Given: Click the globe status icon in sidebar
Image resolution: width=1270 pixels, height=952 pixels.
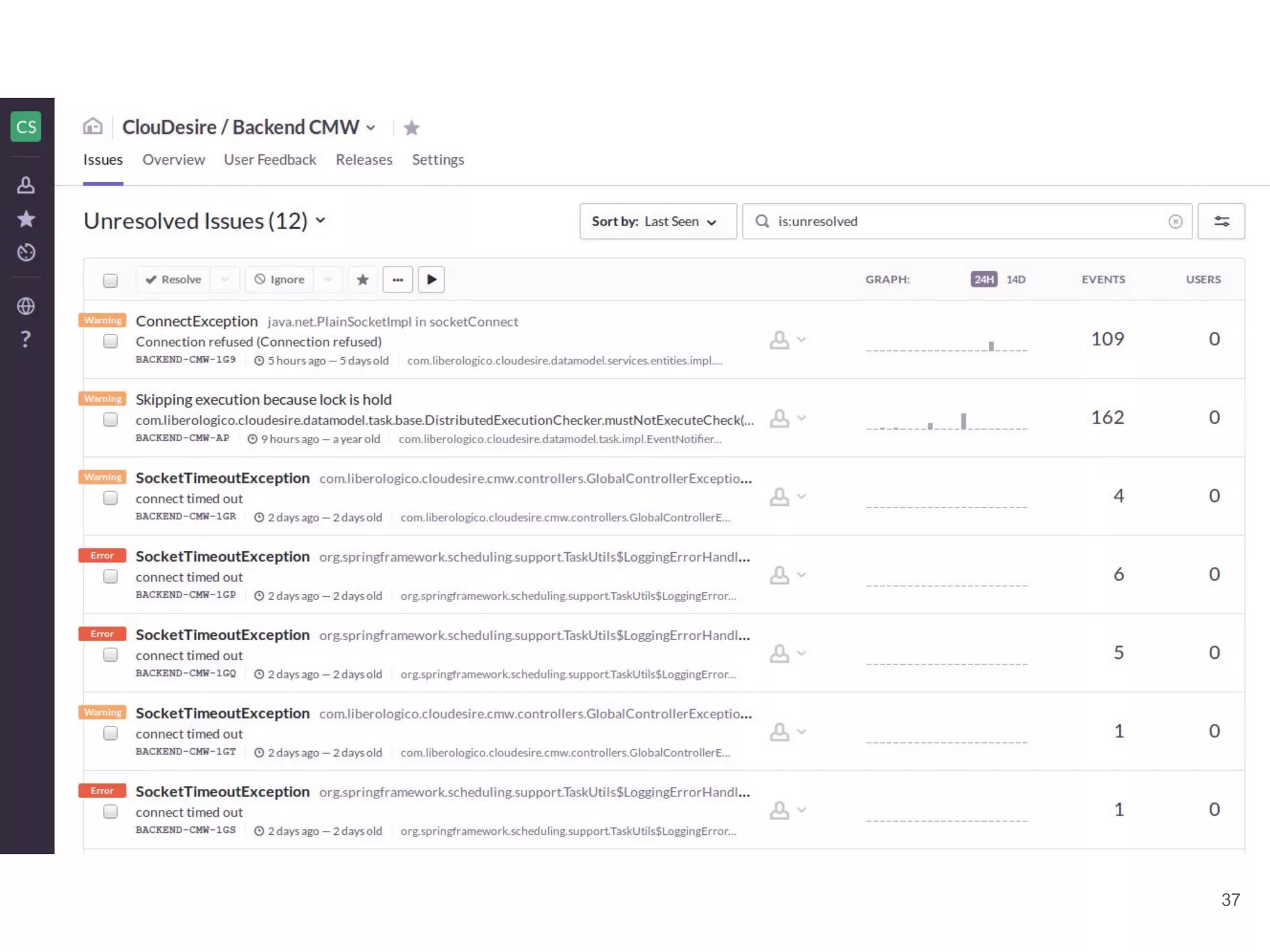Looking at the screenshot, I should click(26, 306).
